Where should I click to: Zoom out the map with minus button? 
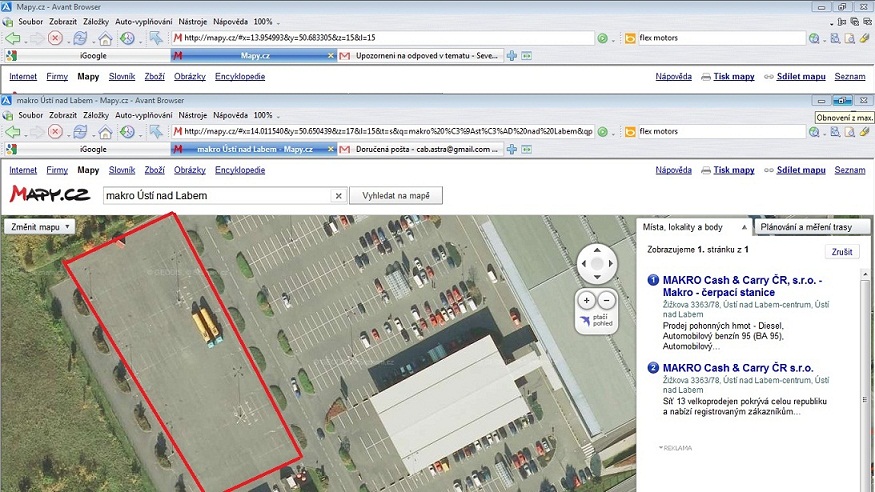(607, 301)
